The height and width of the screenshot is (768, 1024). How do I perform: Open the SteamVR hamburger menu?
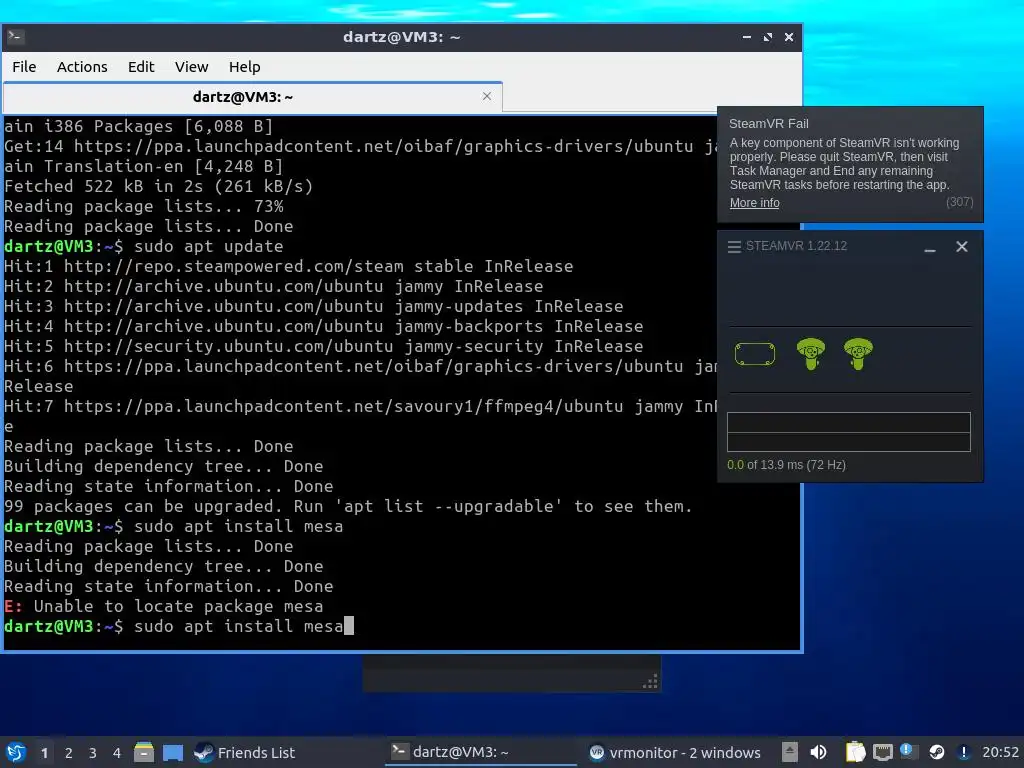[734, 246]
